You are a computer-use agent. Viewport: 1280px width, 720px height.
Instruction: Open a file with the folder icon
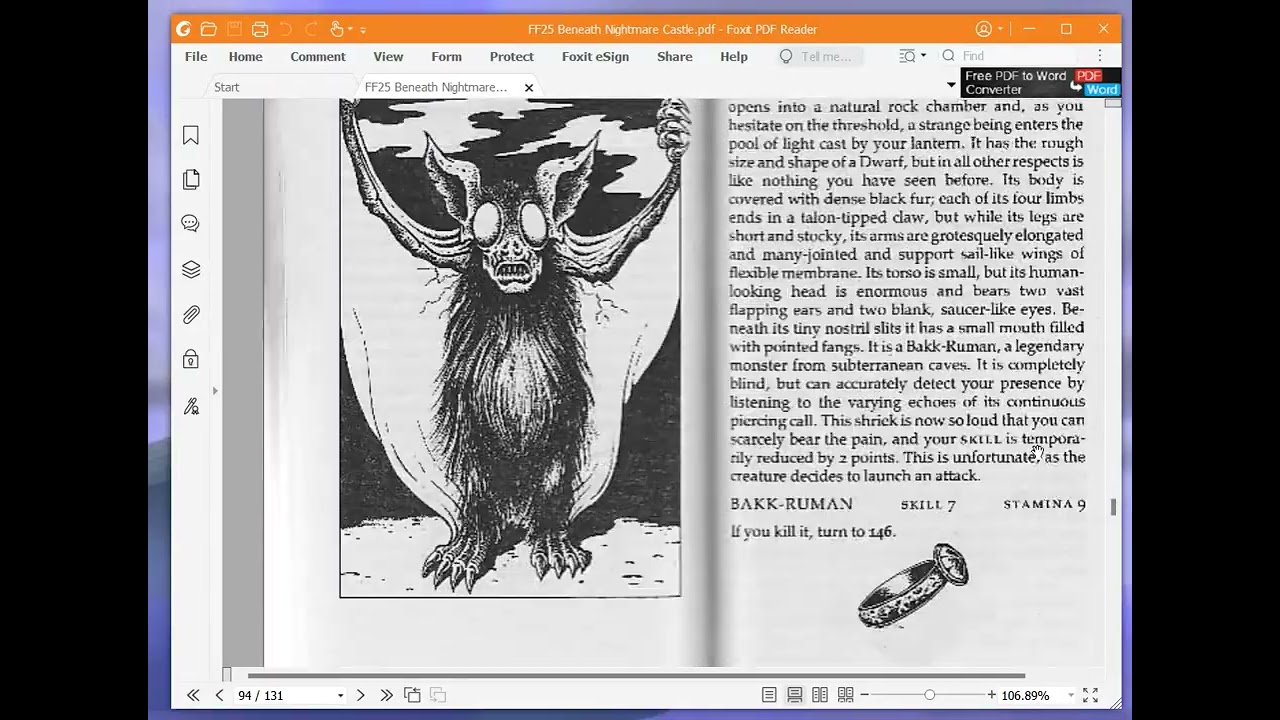(208, 29)
